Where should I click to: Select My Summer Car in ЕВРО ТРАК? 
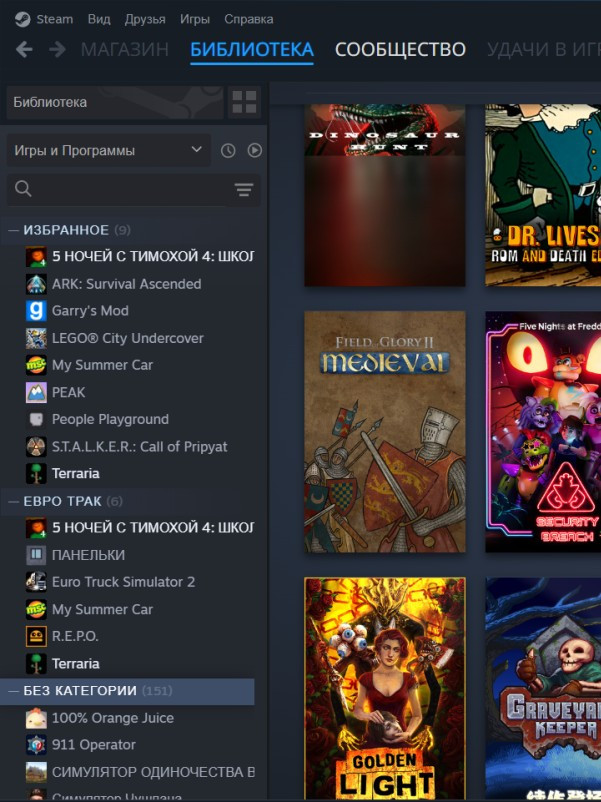click(102, 609)
